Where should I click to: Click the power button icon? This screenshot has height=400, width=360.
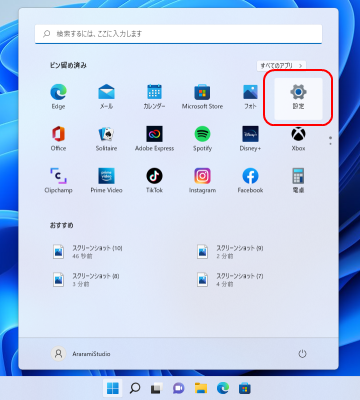click(302, 354)
